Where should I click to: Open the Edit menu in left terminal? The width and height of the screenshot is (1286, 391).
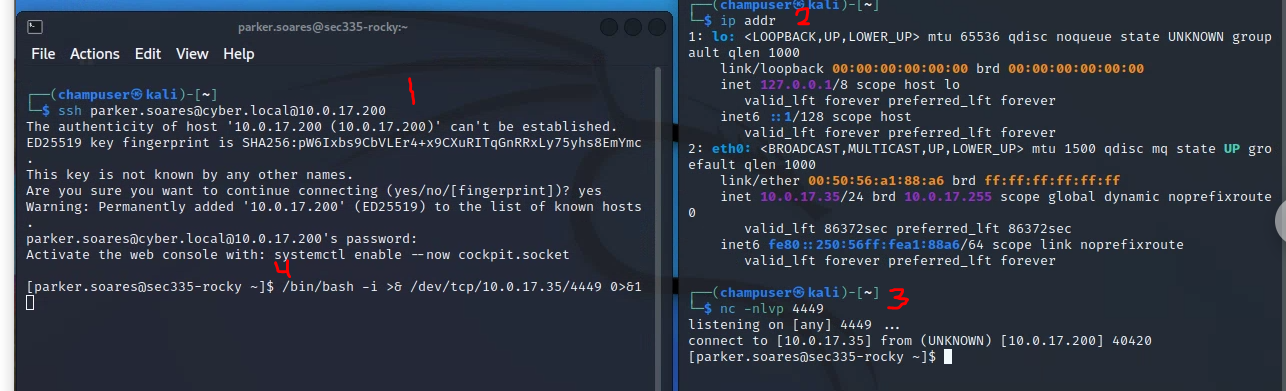148,54
